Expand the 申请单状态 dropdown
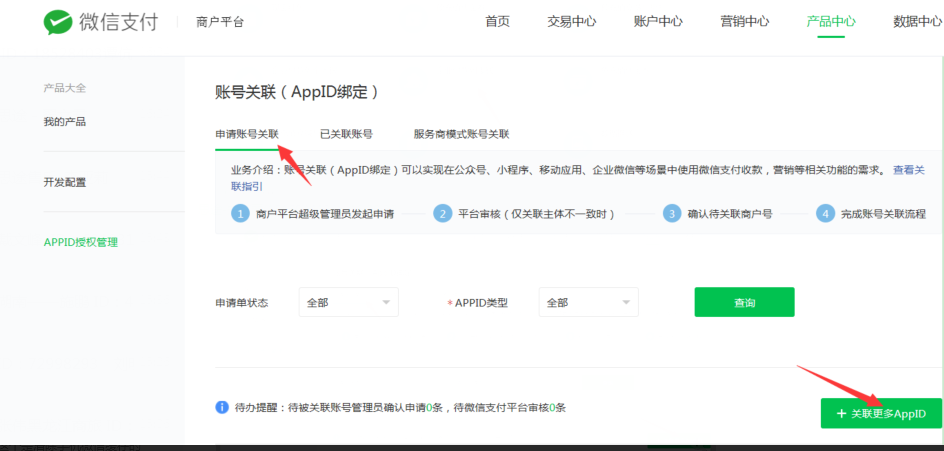 click(x=348, y=302)
